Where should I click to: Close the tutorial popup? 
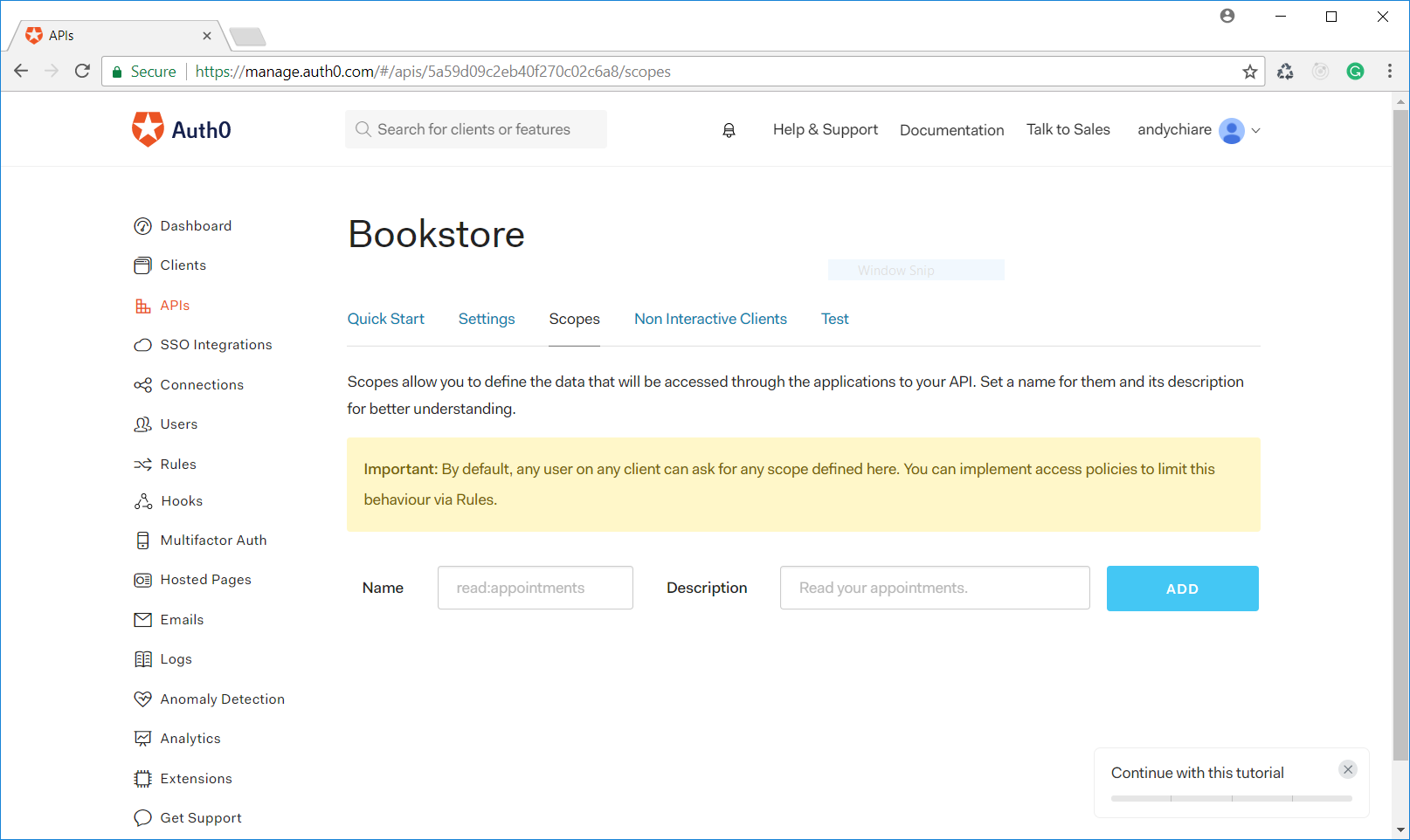(x=1348, y=769)
